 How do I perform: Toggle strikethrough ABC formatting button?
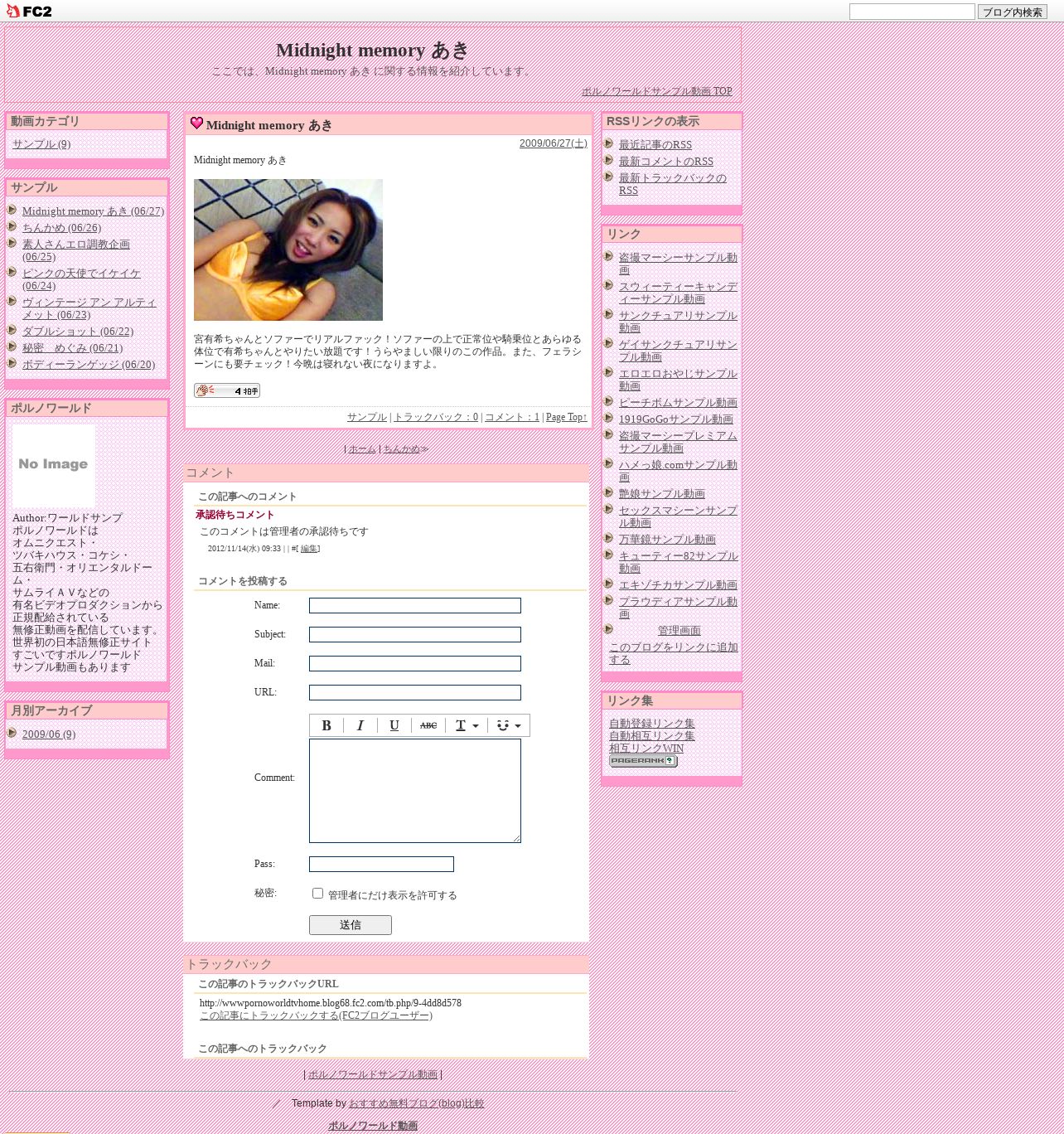(428, 725)
